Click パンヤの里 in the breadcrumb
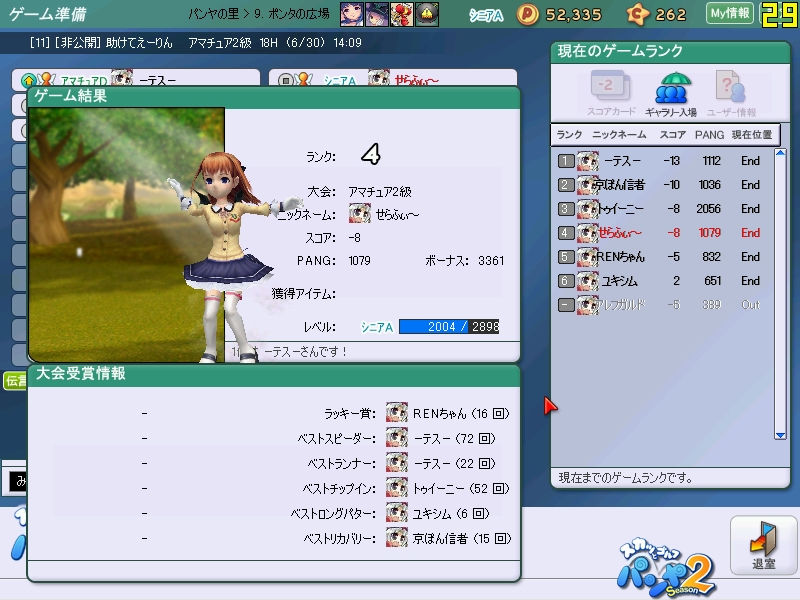Screen dimensions: 800x600 [213, 14]
